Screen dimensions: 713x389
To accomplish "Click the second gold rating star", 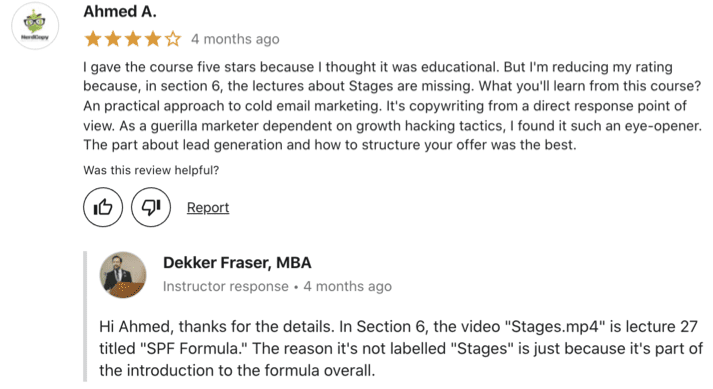I will tap(113, 39).
